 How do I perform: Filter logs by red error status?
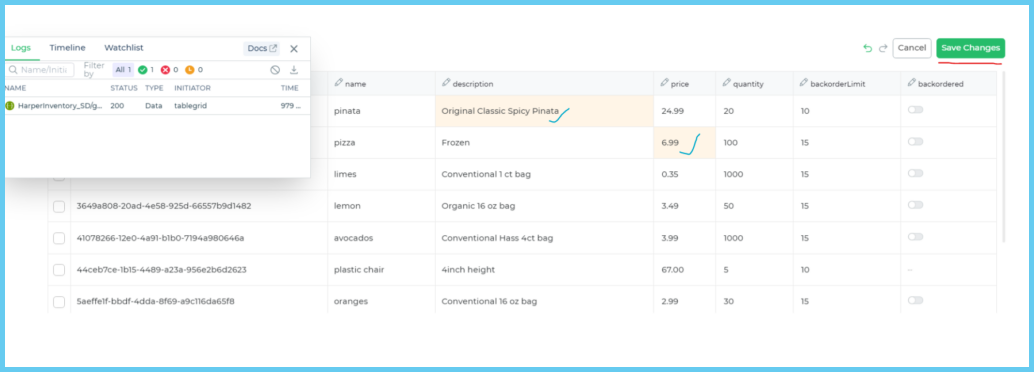(169, 70)
